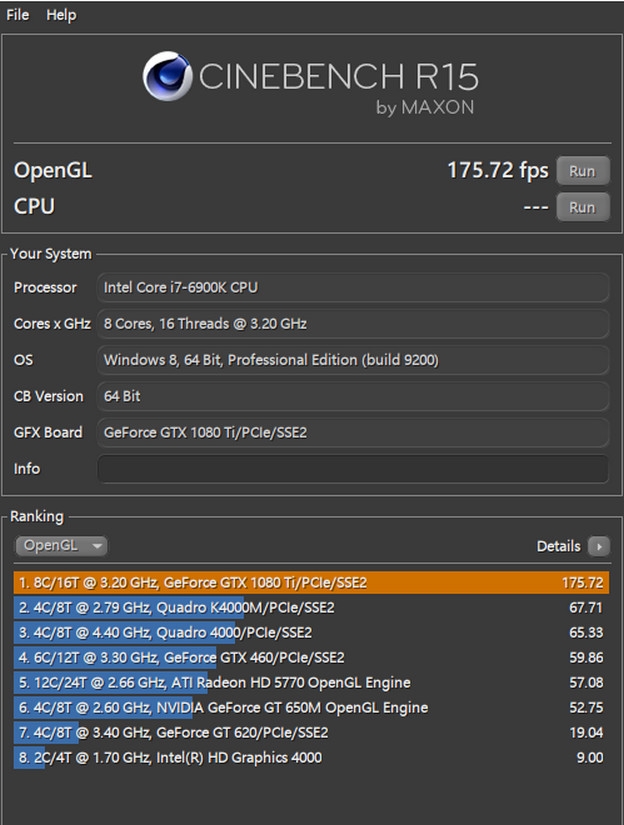624x825 pixels.
Task: Click the Details label in Ranking
Action: [558, 546]
